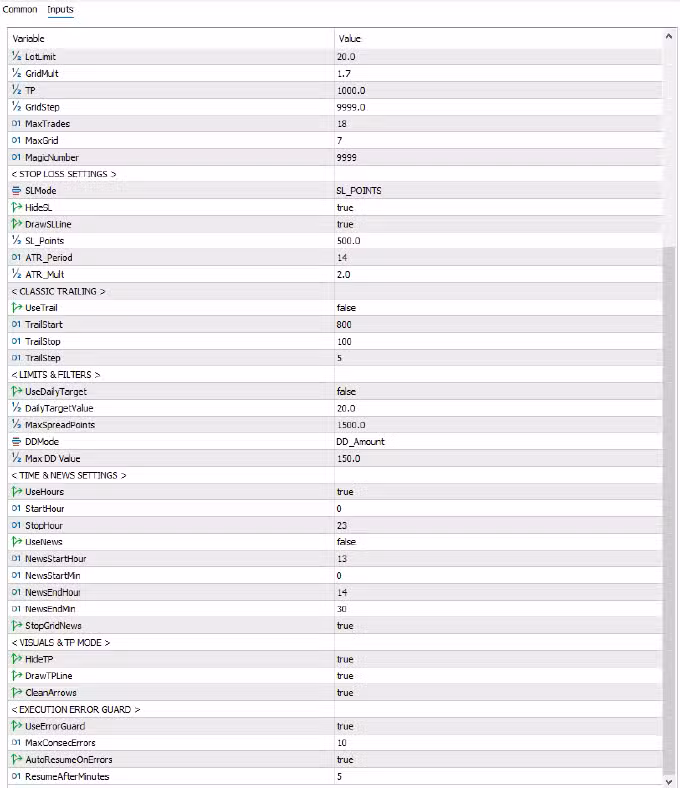Click the boolean icon next to UseNews
This screenshot has height=788, width=680.
click(x=16, y=541)
